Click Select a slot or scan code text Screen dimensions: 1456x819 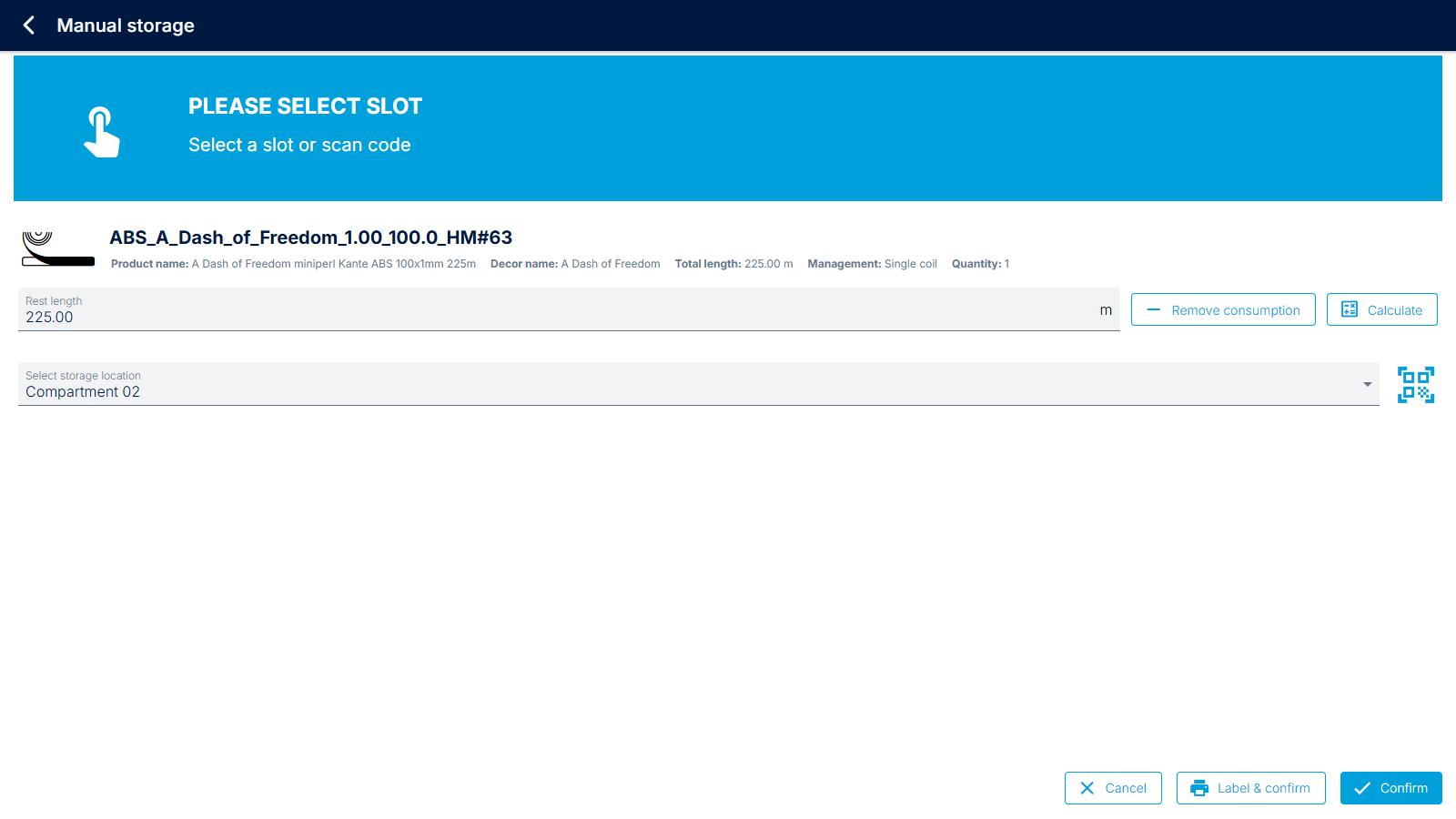[299, 145]
